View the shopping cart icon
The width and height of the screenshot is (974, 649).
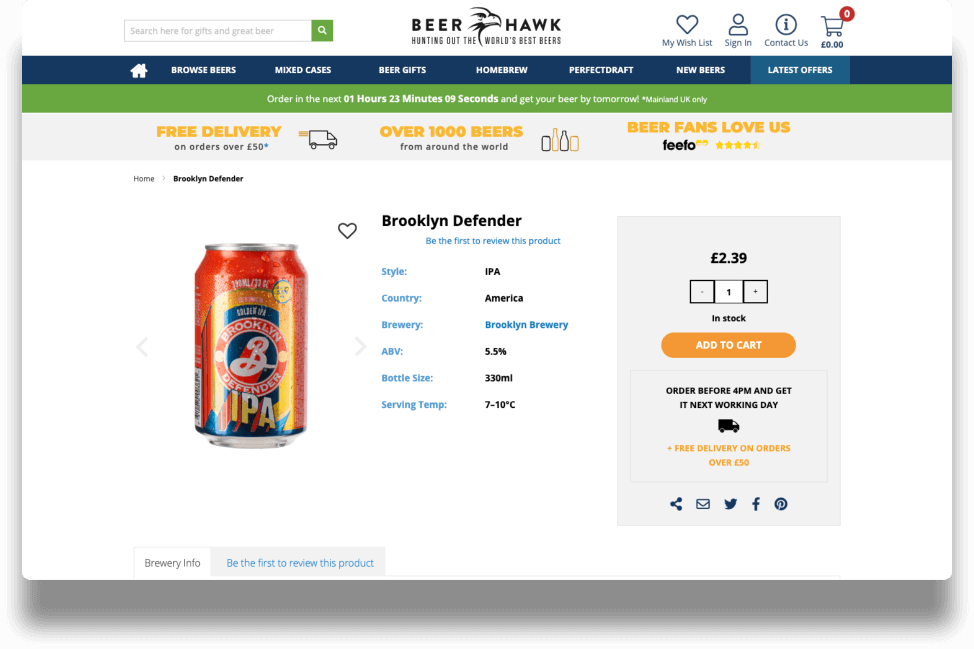[x=832, y=26]
